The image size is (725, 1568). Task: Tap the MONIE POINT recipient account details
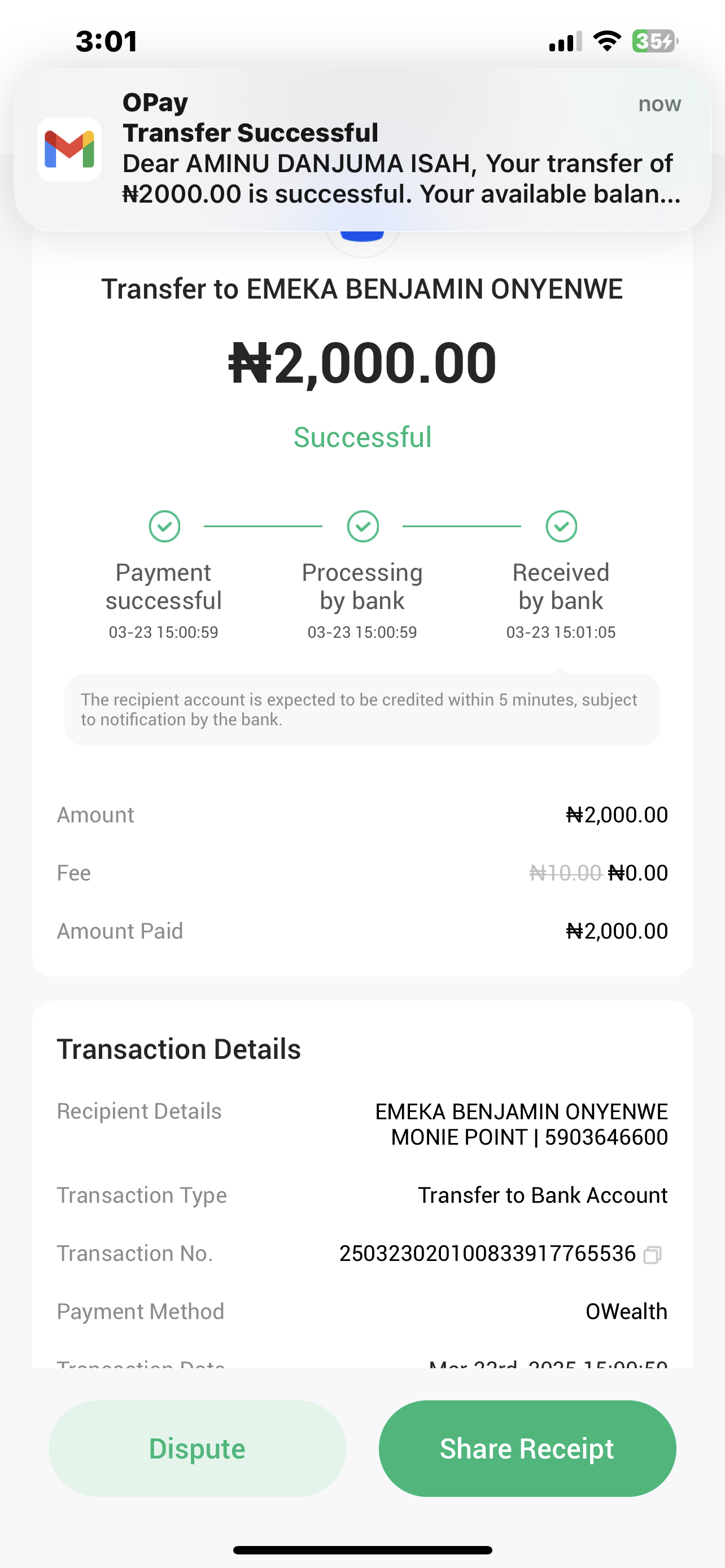point(529,1137)
